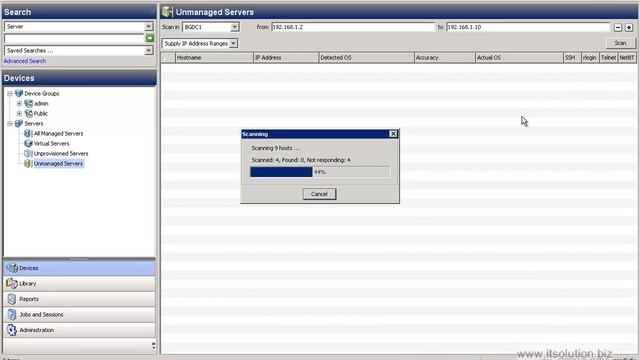This screenshot has height=360, width=640.
Task: Click the Scan button
Action: (x=620, y=43)
